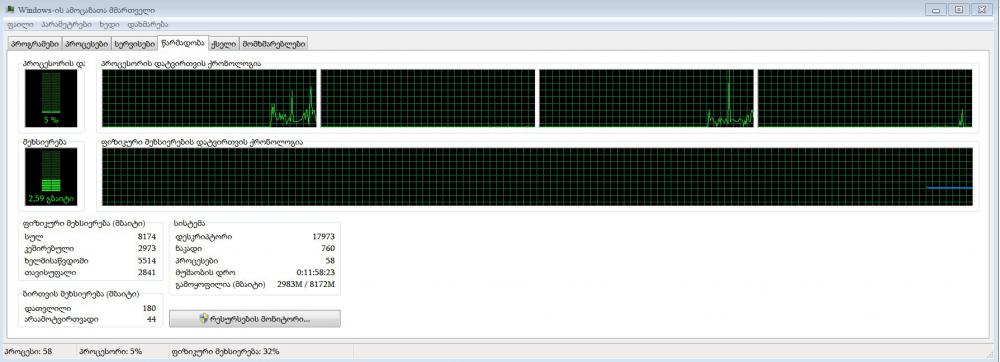Viewport: 1000px width, 362px height.
Task: Click the პროცესები value 58 in სისტემა group
Action: coord(330,261)
